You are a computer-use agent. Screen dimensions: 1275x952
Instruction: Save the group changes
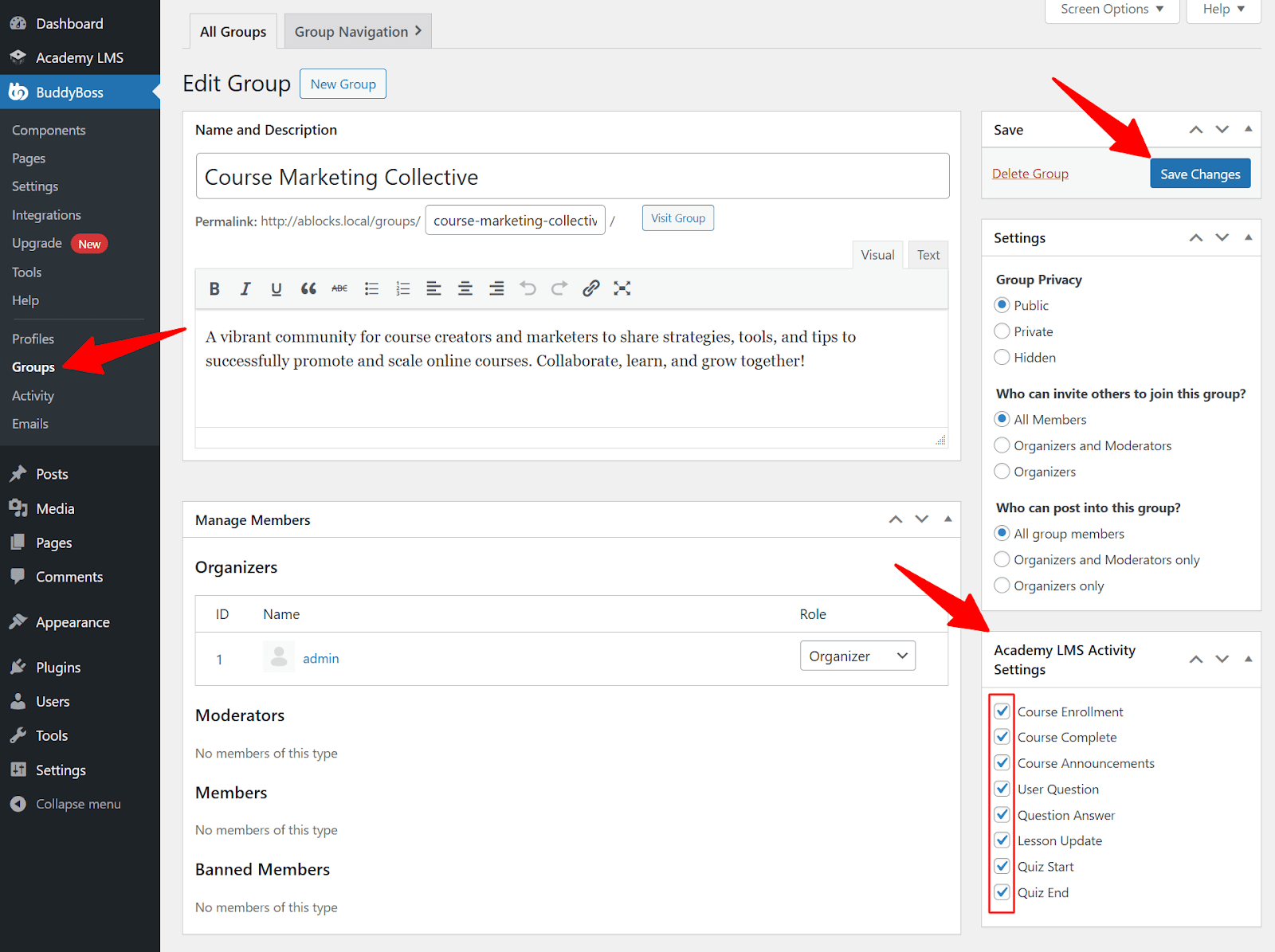click(x=1200, y=173)
